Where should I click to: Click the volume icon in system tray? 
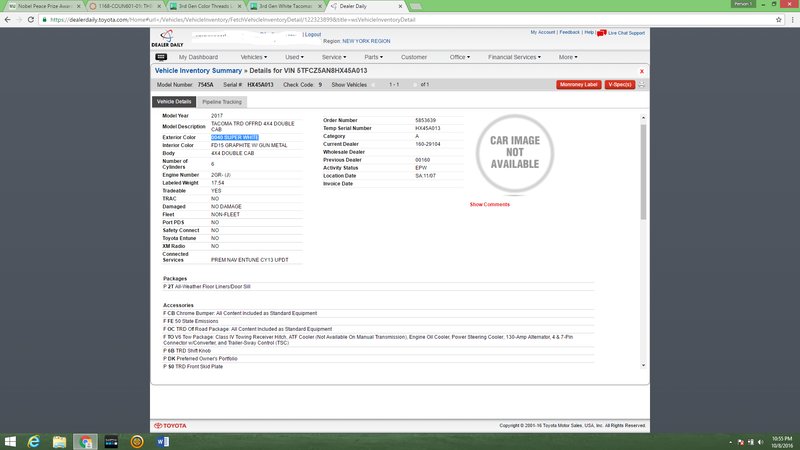tap(761, 442)
